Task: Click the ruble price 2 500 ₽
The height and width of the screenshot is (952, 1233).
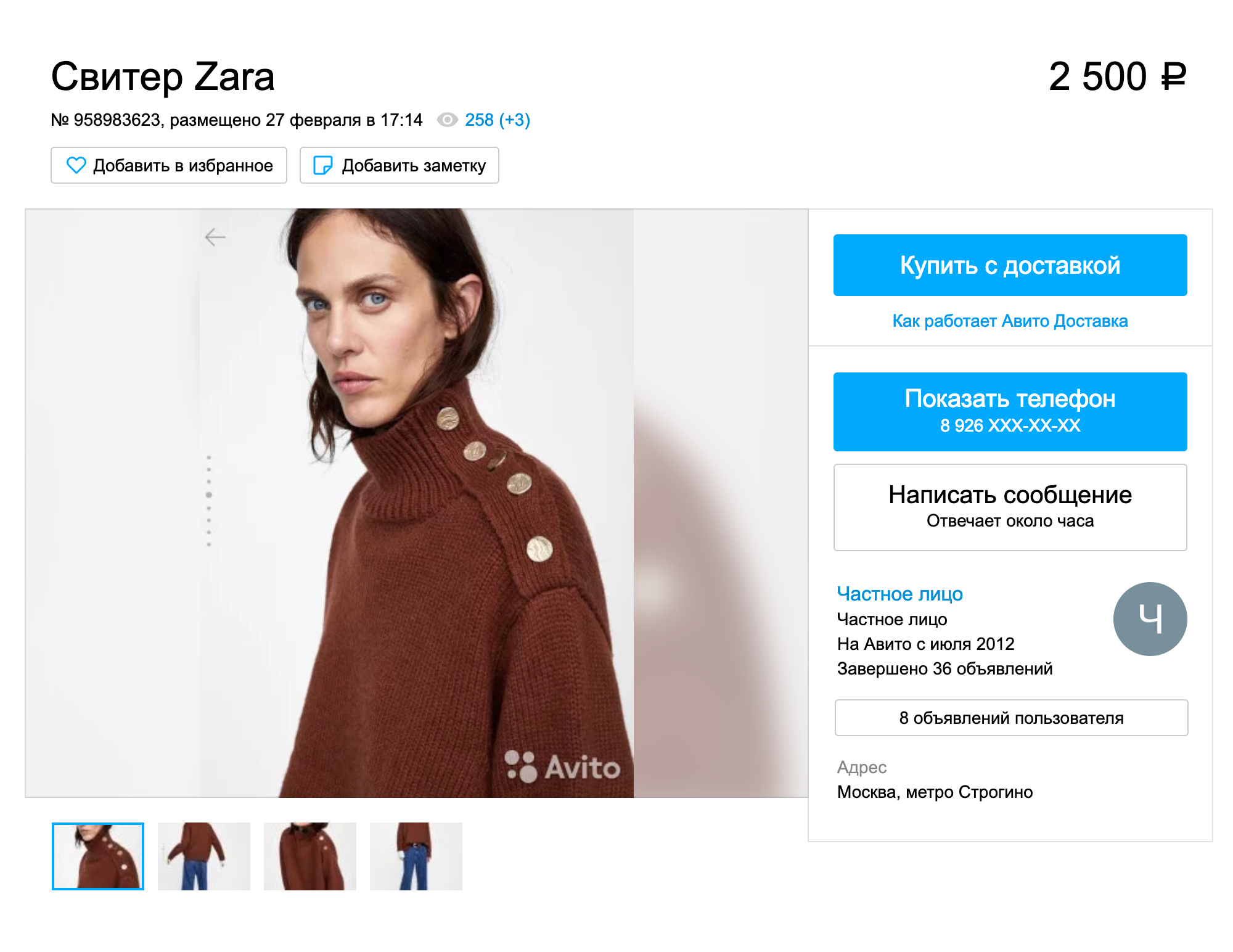Action: point(1117,76)
